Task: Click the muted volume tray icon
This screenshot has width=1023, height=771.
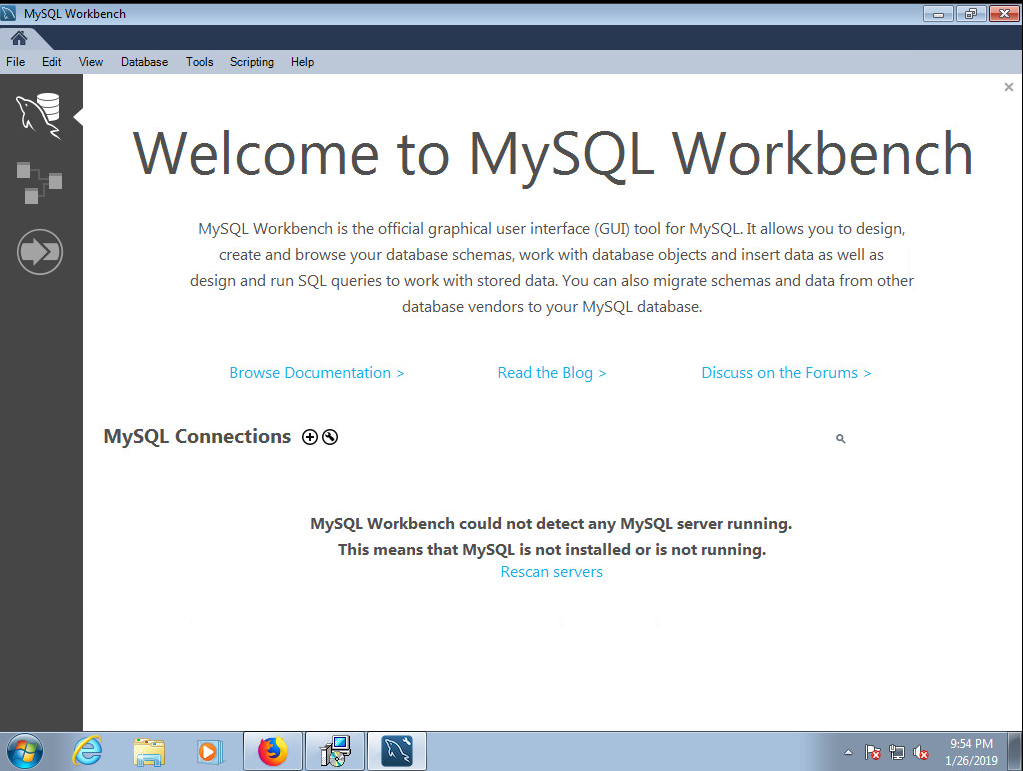Action: click(x=921, y=752)
